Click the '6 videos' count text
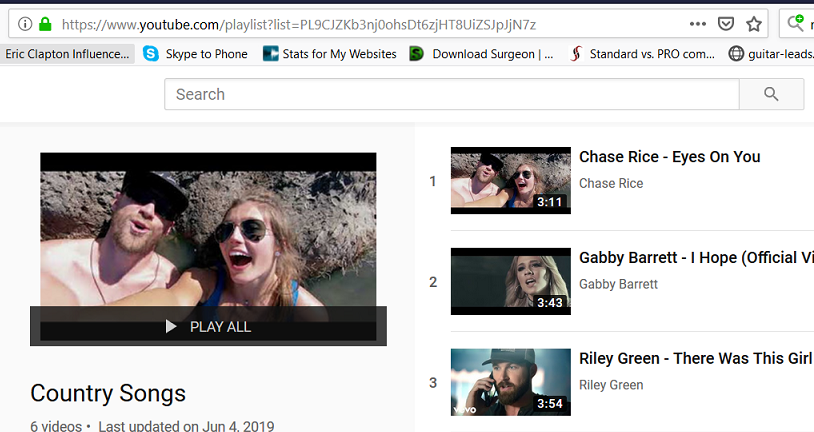814x432 pixels. tap(56, 426)
